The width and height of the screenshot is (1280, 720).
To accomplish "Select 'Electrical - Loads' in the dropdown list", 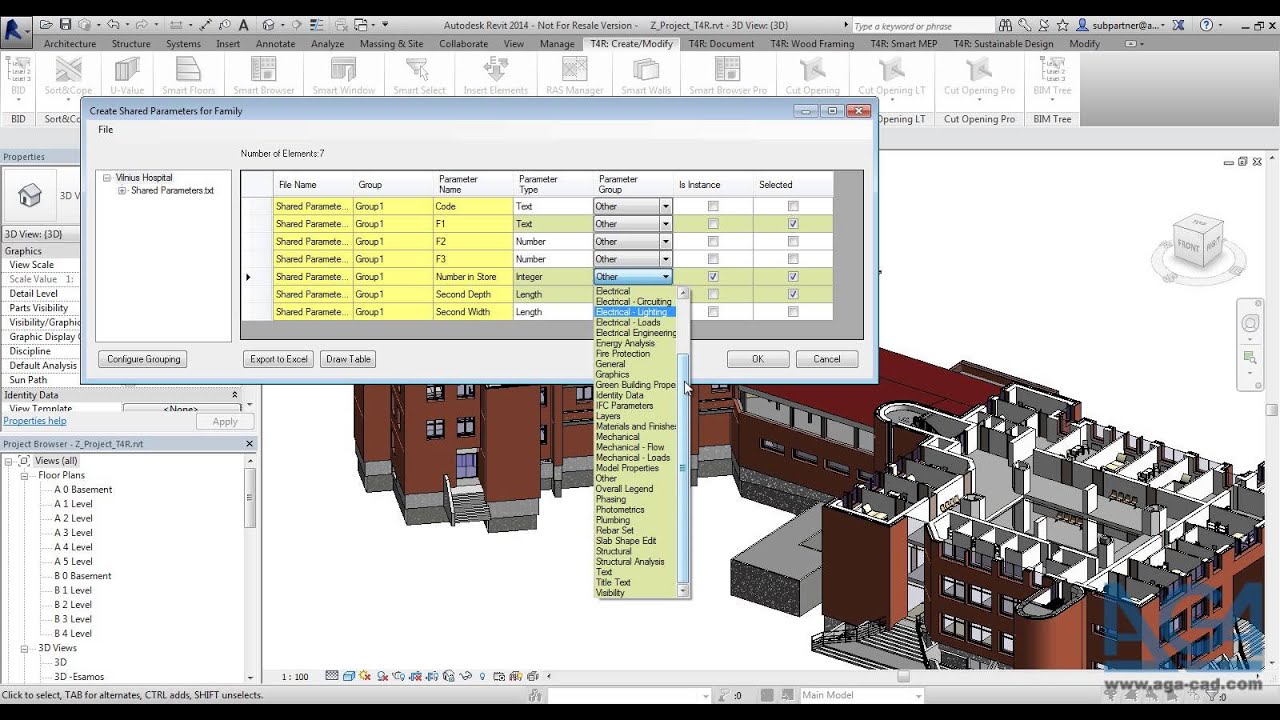I will click(x=628, y=323).
